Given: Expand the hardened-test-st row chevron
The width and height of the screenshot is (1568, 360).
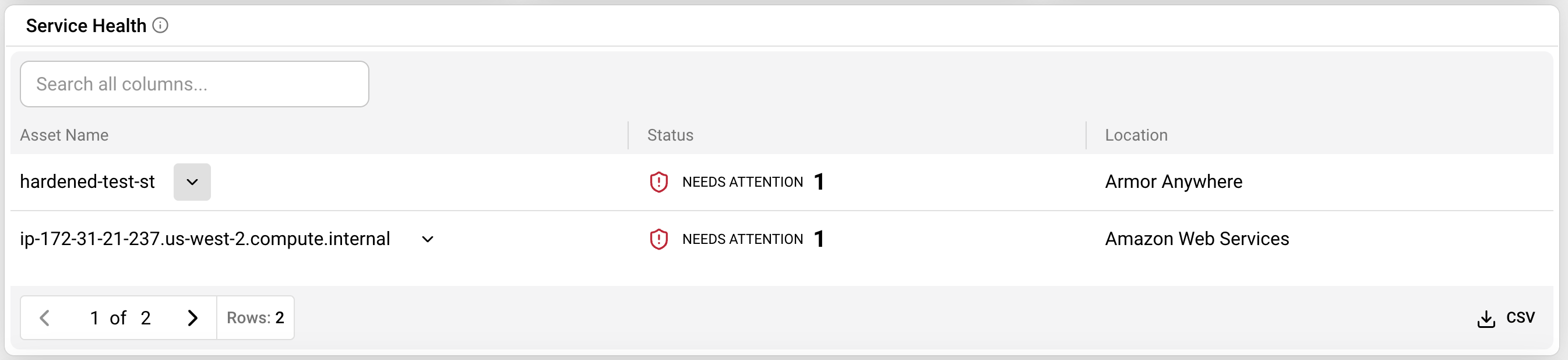Looking at the screenshot, I should pos(192,182).
